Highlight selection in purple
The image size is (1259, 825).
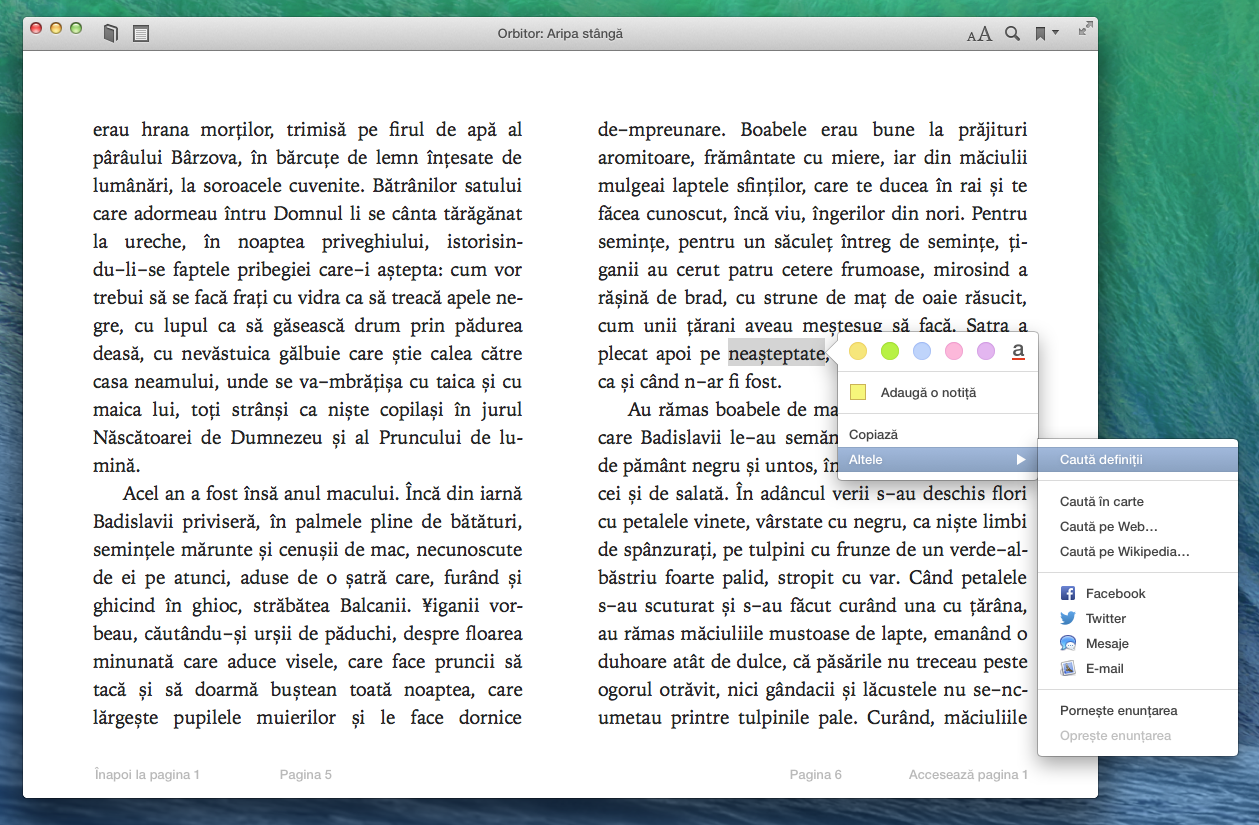[986, 351]
